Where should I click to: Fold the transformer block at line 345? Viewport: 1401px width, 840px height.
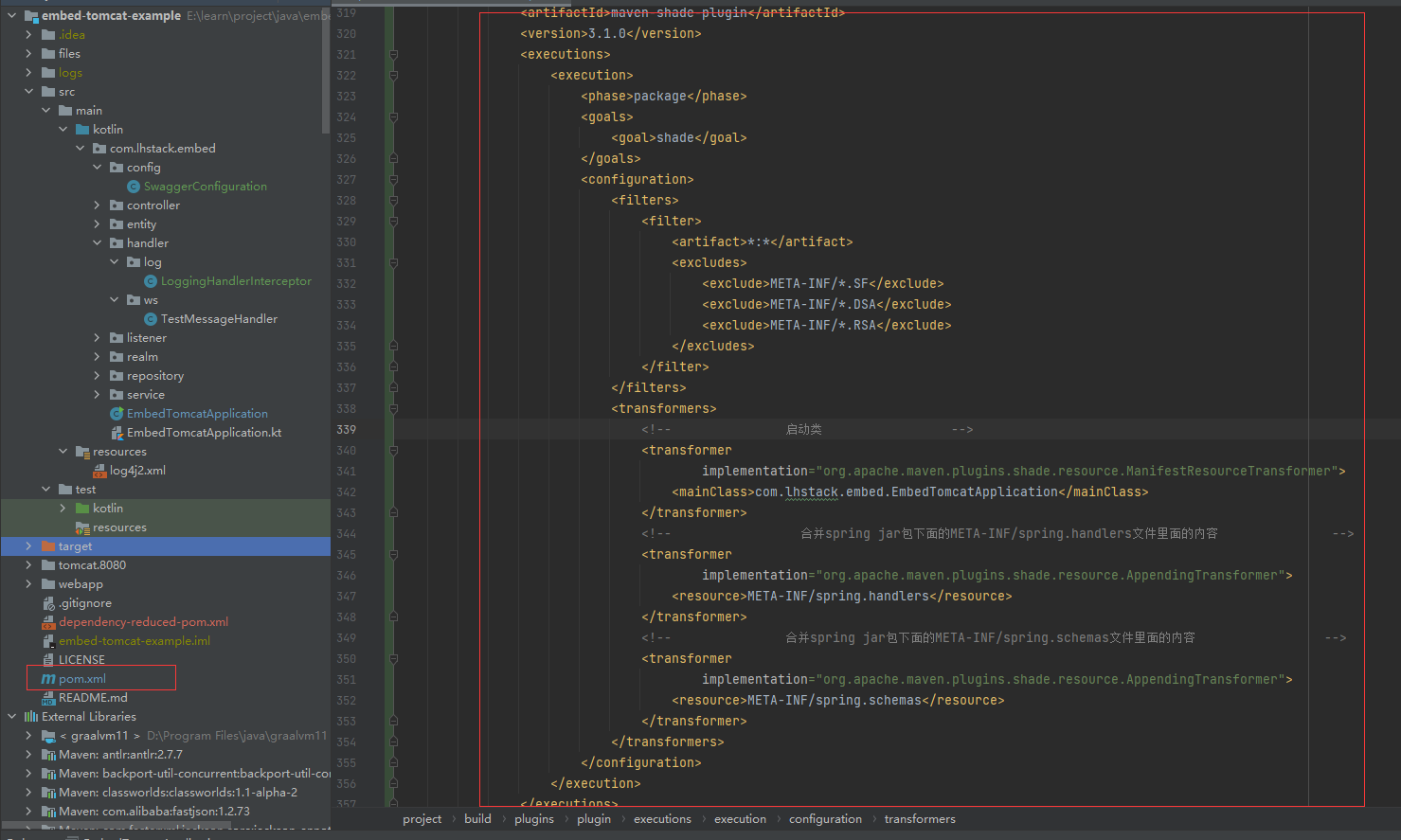coord(393,555)
